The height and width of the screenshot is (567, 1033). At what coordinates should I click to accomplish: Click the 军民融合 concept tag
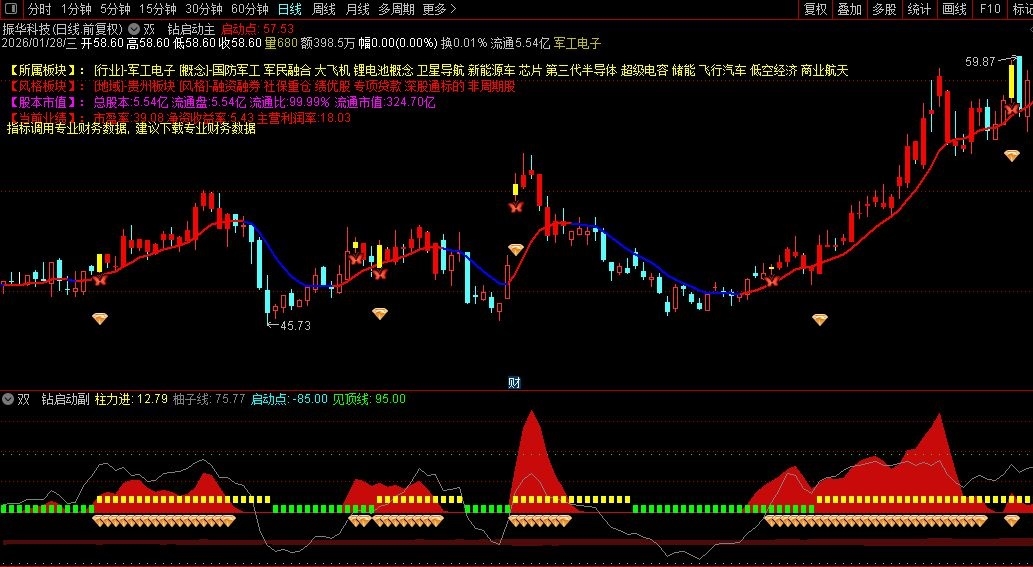(x=287, y=70)
